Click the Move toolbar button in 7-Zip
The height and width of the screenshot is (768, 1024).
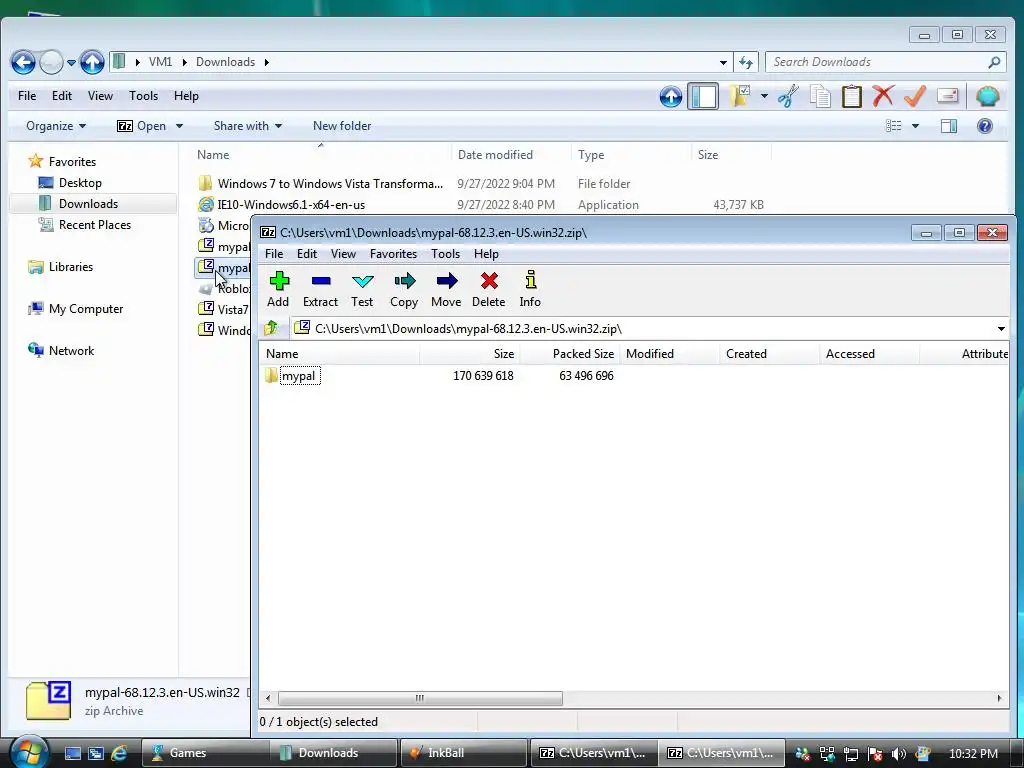pyautogui.click(x=446, y=289)
